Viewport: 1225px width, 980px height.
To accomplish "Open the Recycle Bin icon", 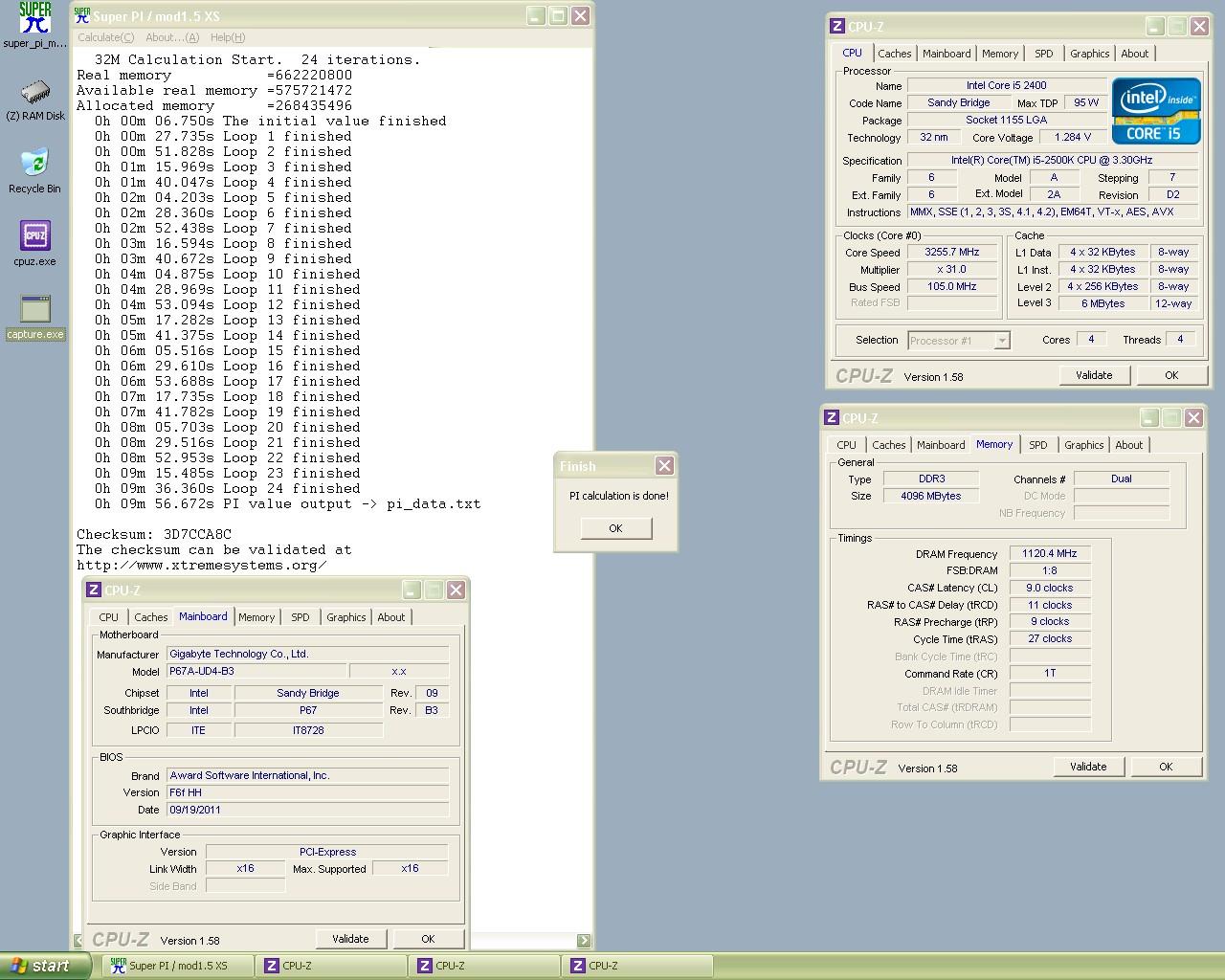I will [x=34, y=170].
